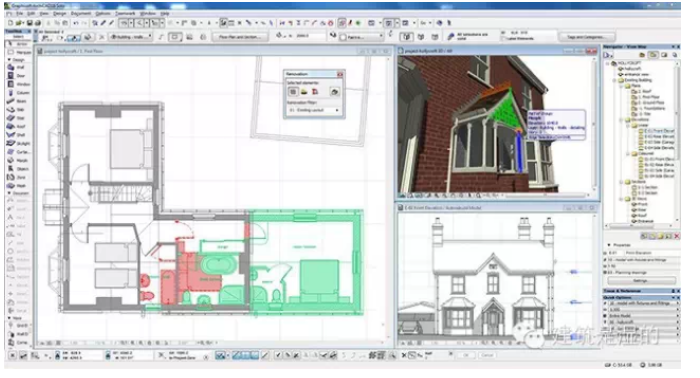Click Settings button in Navigator Properties
700x378 pixels.
coord(641,281)
